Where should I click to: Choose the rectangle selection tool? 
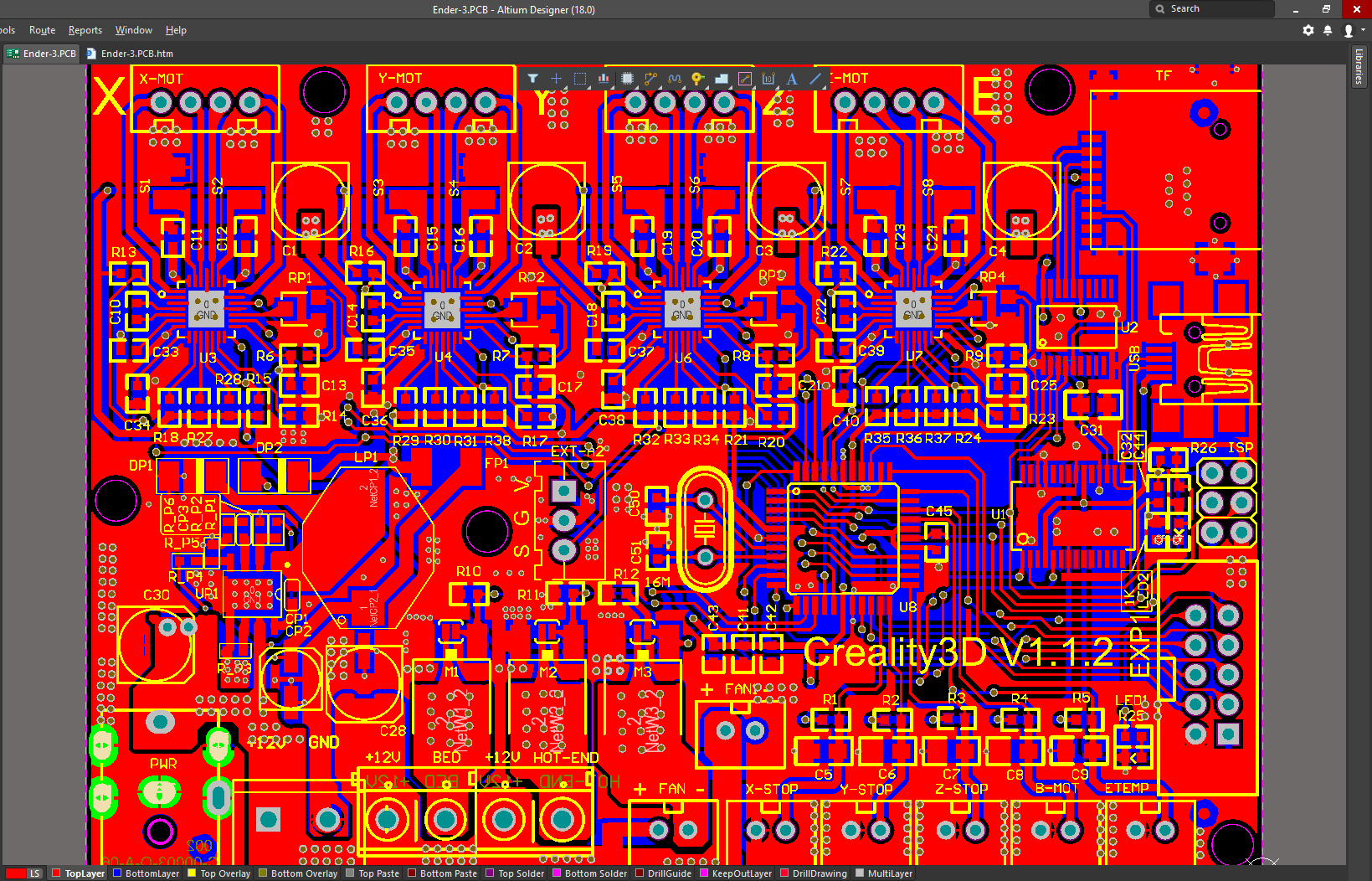579,79
